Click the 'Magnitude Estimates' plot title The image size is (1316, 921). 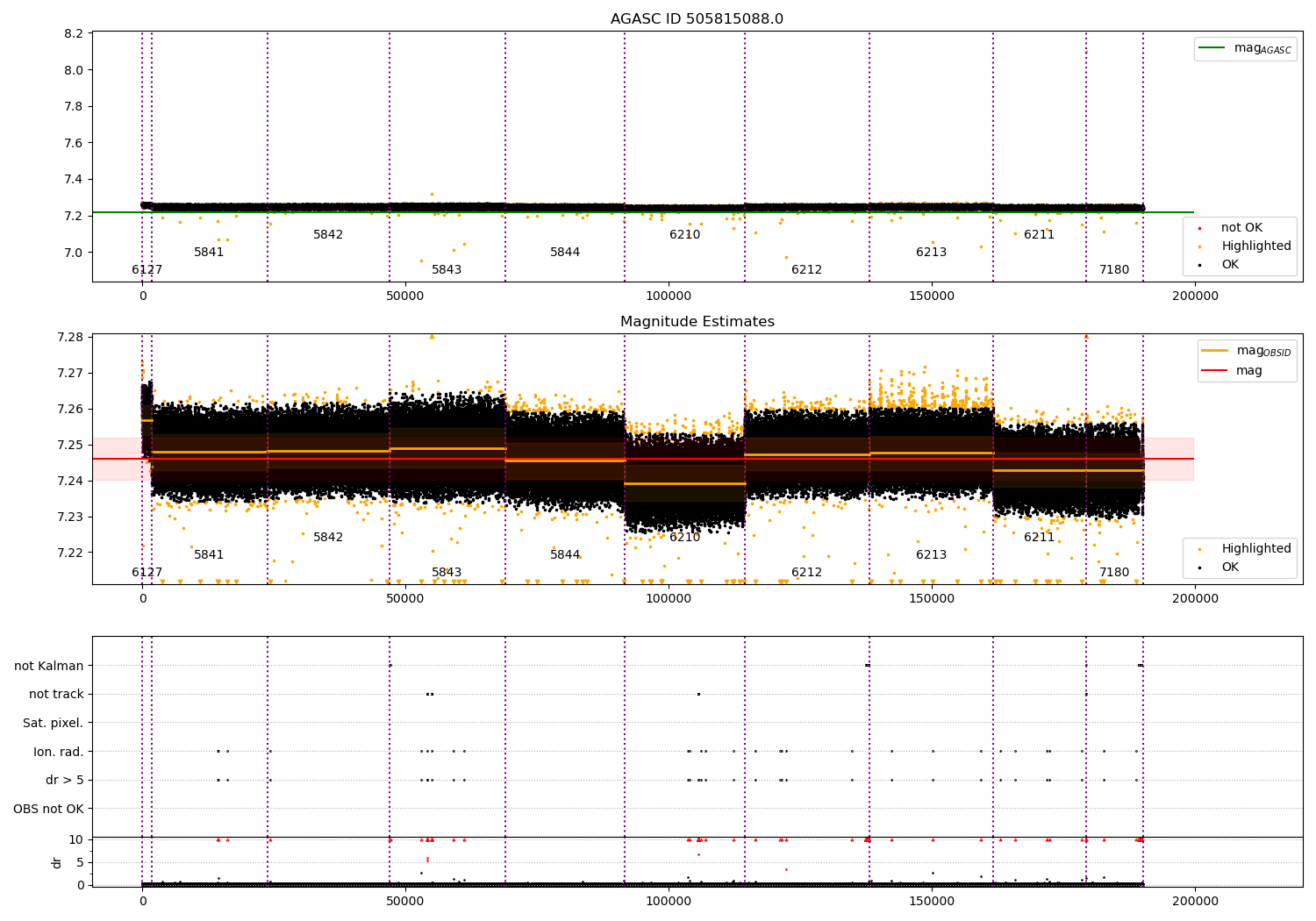click(x=697, y=322)
